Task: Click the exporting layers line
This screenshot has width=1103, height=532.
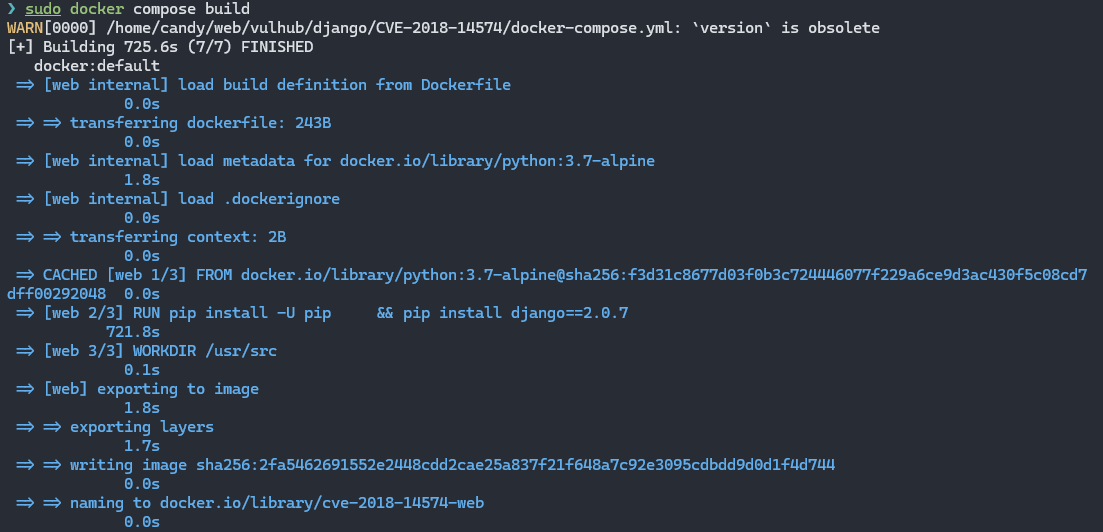Action: 141,427
